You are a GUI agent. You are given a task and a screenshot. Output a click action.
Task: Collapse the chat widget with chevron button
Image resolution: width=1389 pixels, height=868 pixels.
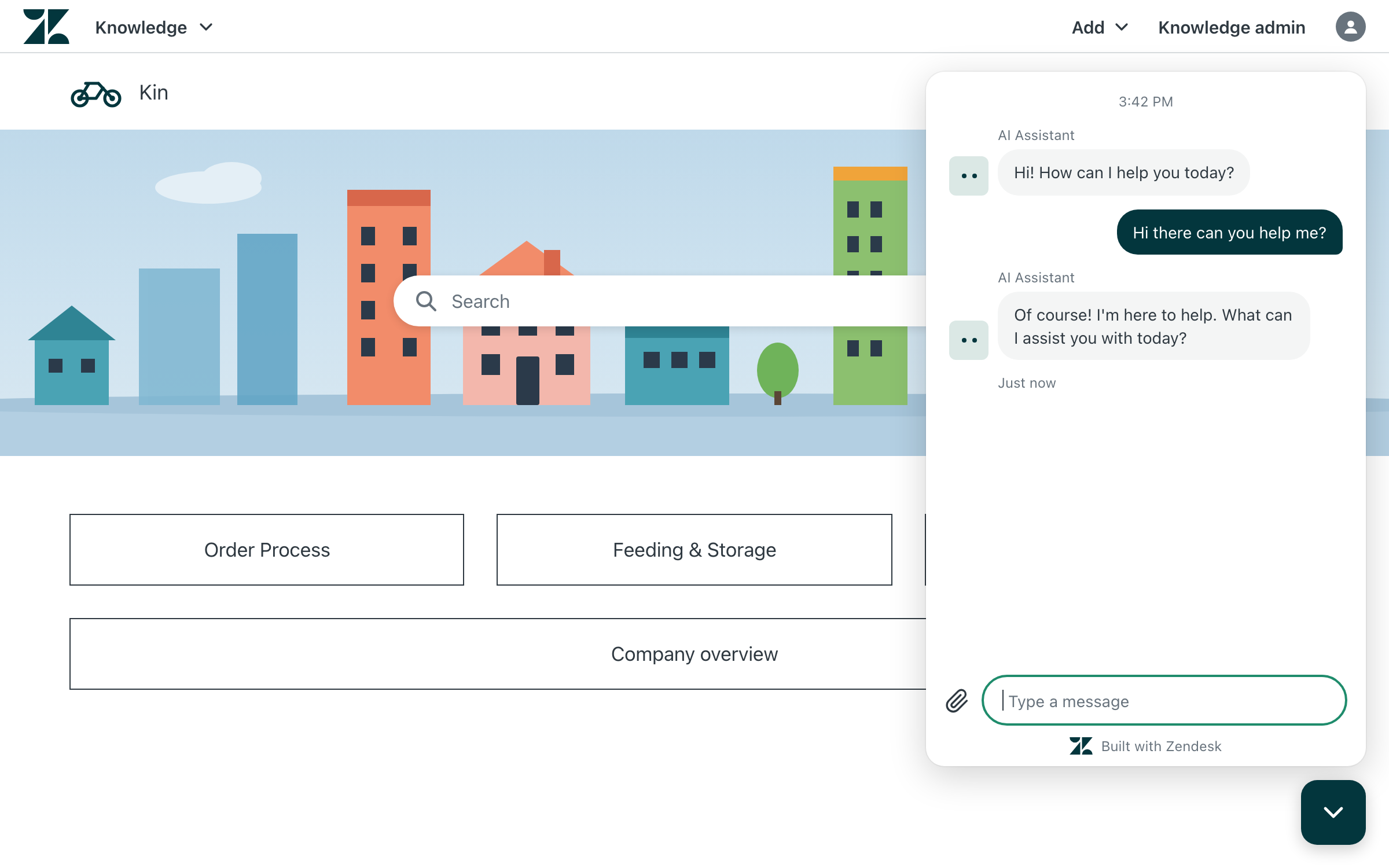tap(1333, 812)
